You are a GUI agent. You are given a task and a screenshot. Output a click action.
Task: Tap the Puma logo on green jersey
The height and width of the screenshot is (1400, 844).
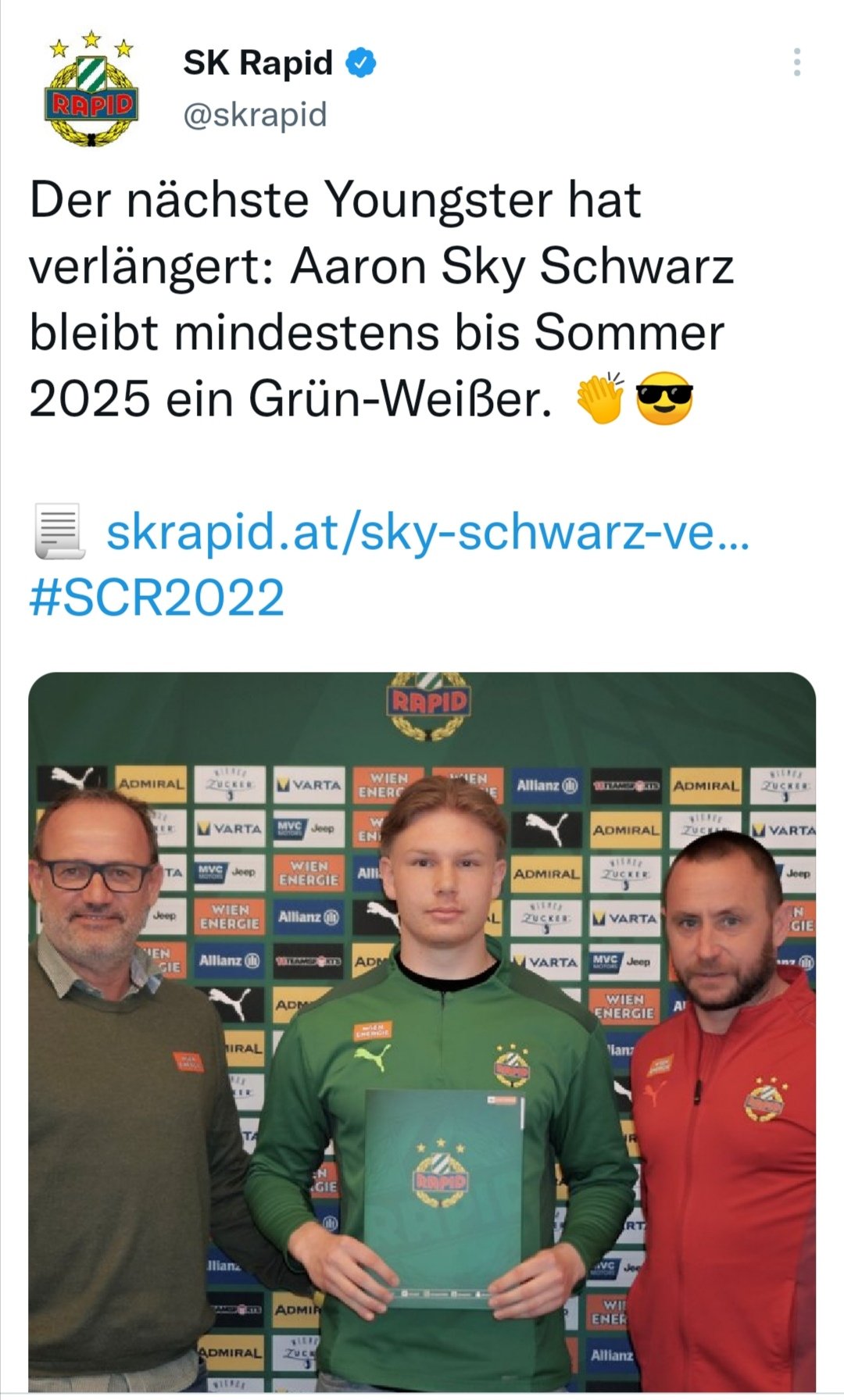coord(371,1059)
